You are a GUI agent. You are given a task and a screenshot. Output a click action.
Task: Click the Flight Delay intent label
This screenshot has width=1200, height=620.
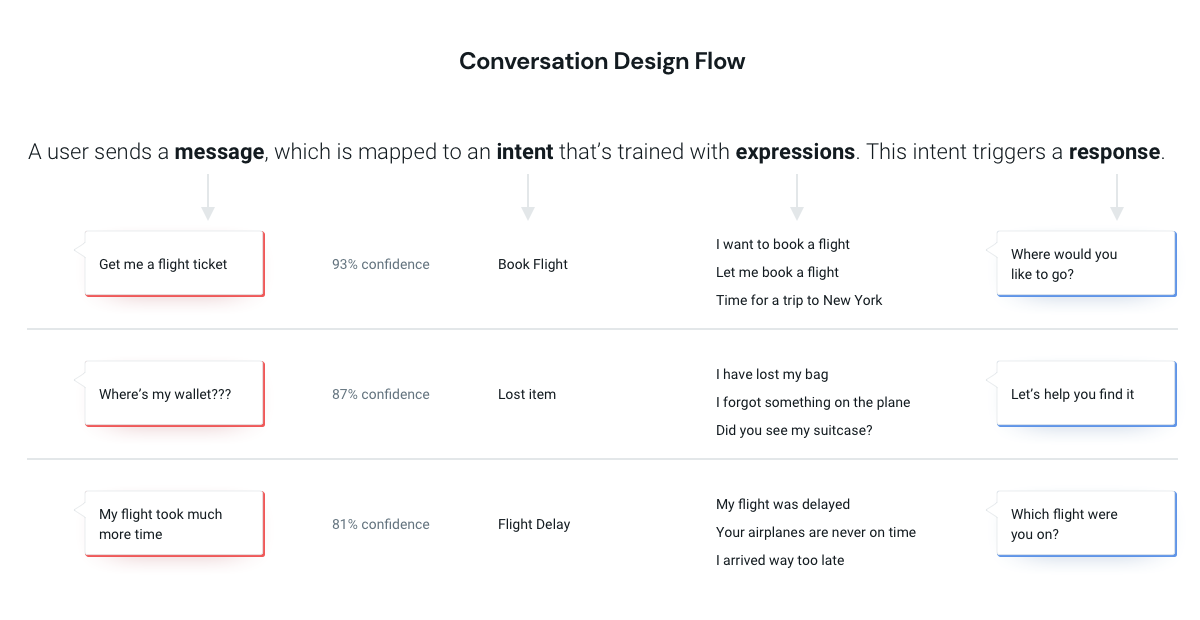pos(534,524)
